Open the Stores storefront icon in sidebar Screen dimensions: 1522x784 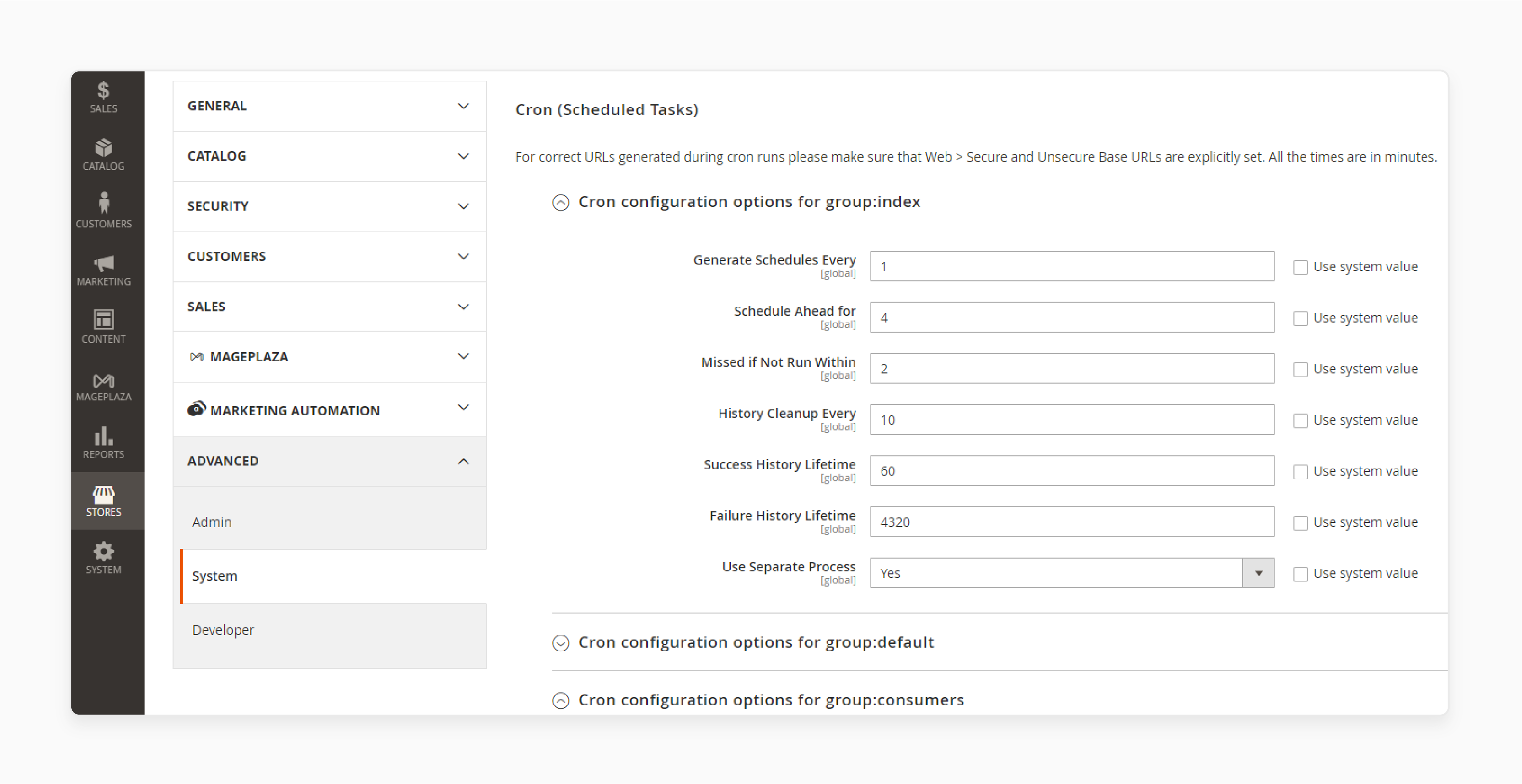pyautogui.click(x=103, y=494)
